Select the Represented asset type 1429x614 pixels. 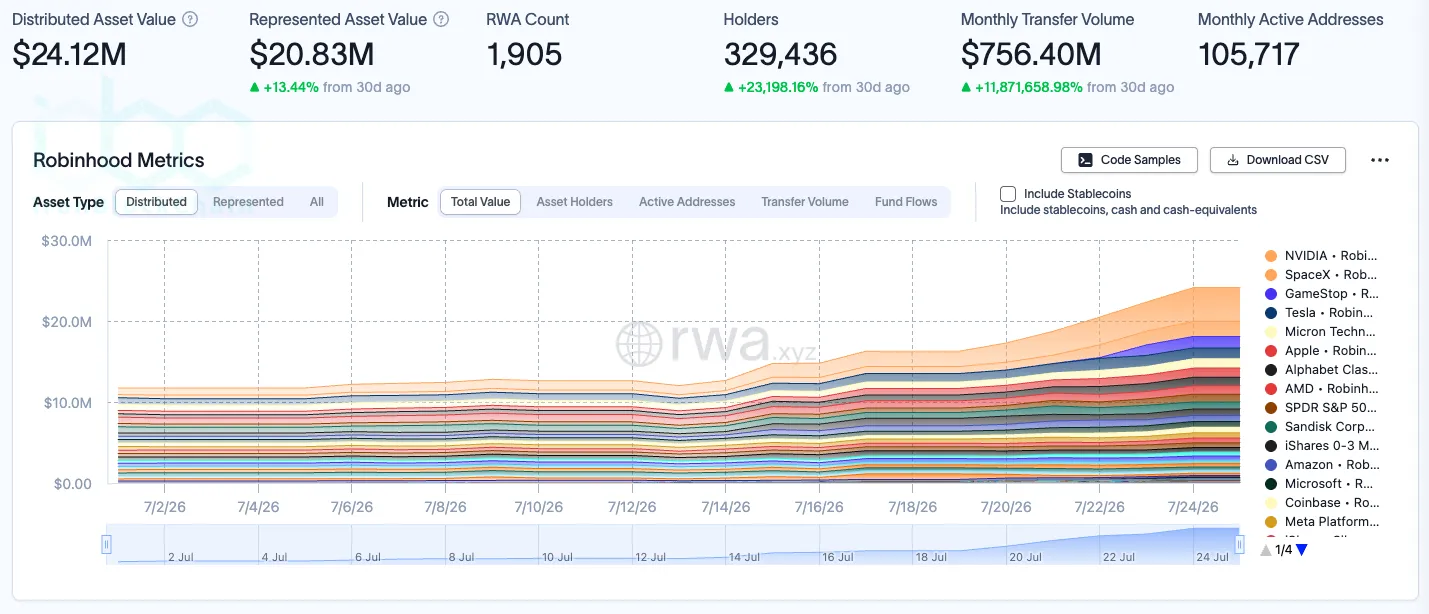click(x=248, y=202)
